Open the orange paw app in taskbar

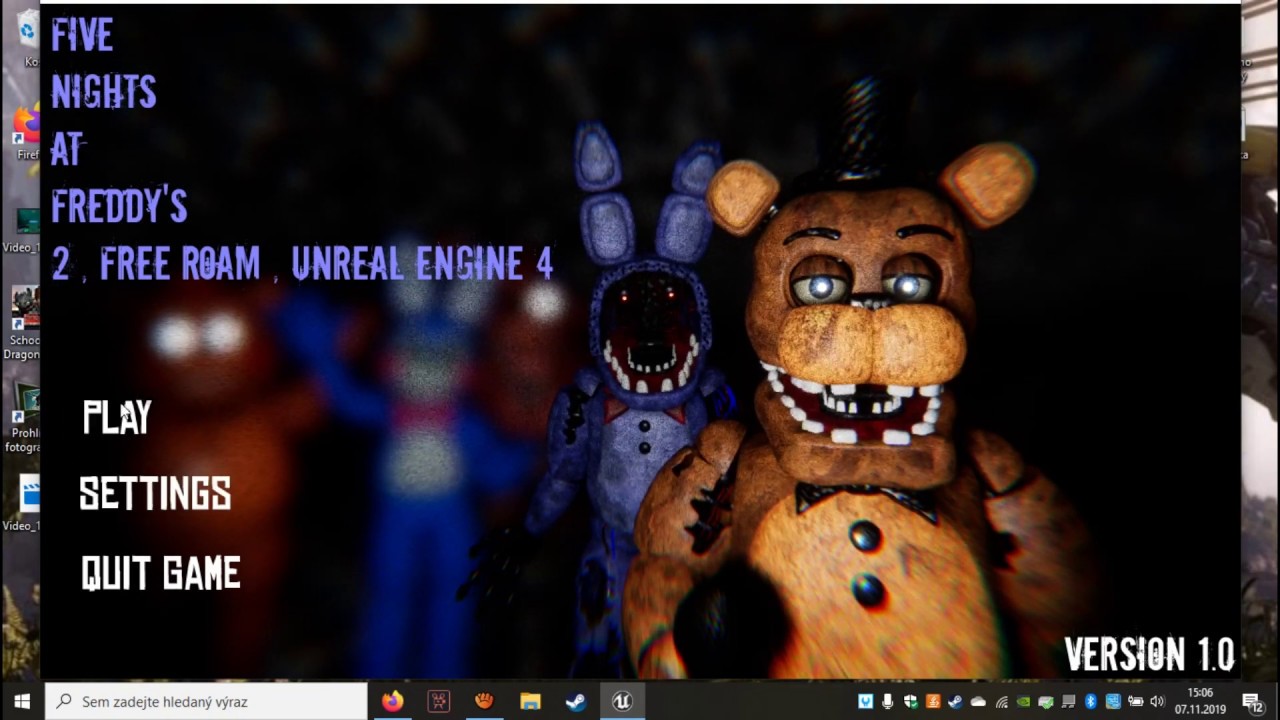click(x=484, y=702)
